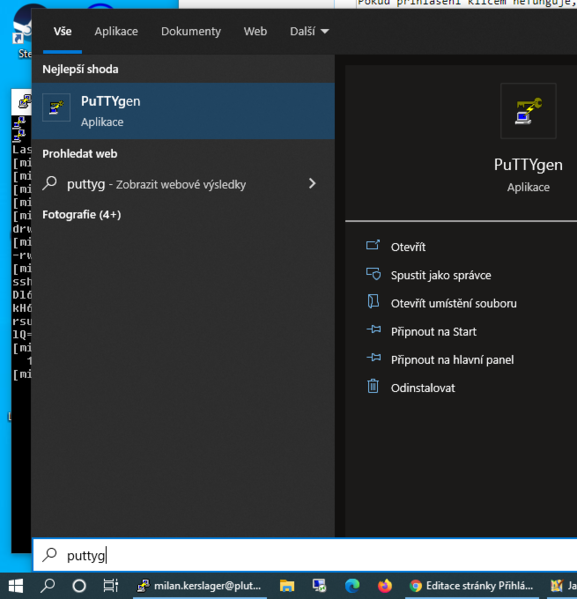Click pin icon beside Připnout na hlavní panel
This screenshot has width=577, height=599.
(374, 358)
